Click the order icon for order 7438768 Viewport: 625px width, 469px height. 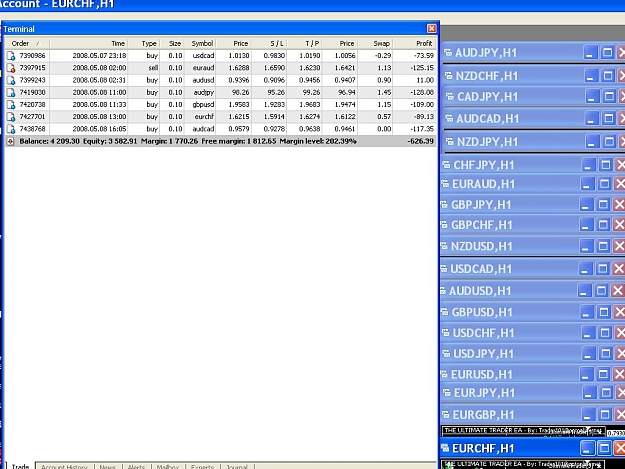pos(11,129)
